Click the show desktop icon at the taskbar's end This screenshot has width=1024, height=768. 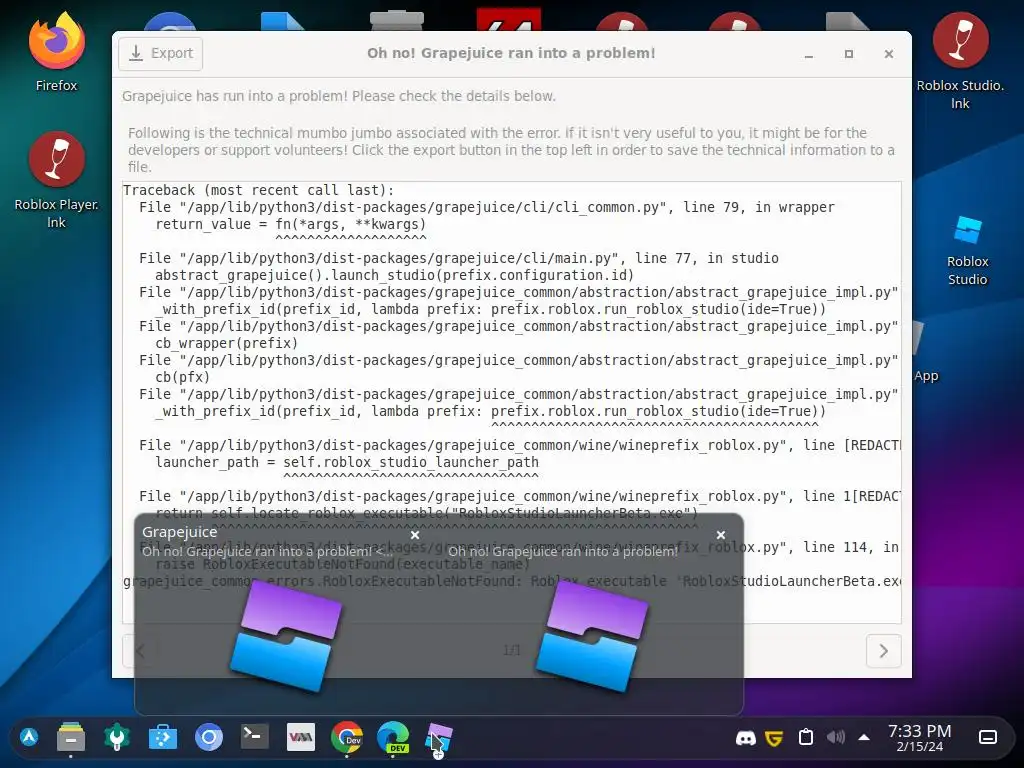pyautogui.click(x=988, y=737)
